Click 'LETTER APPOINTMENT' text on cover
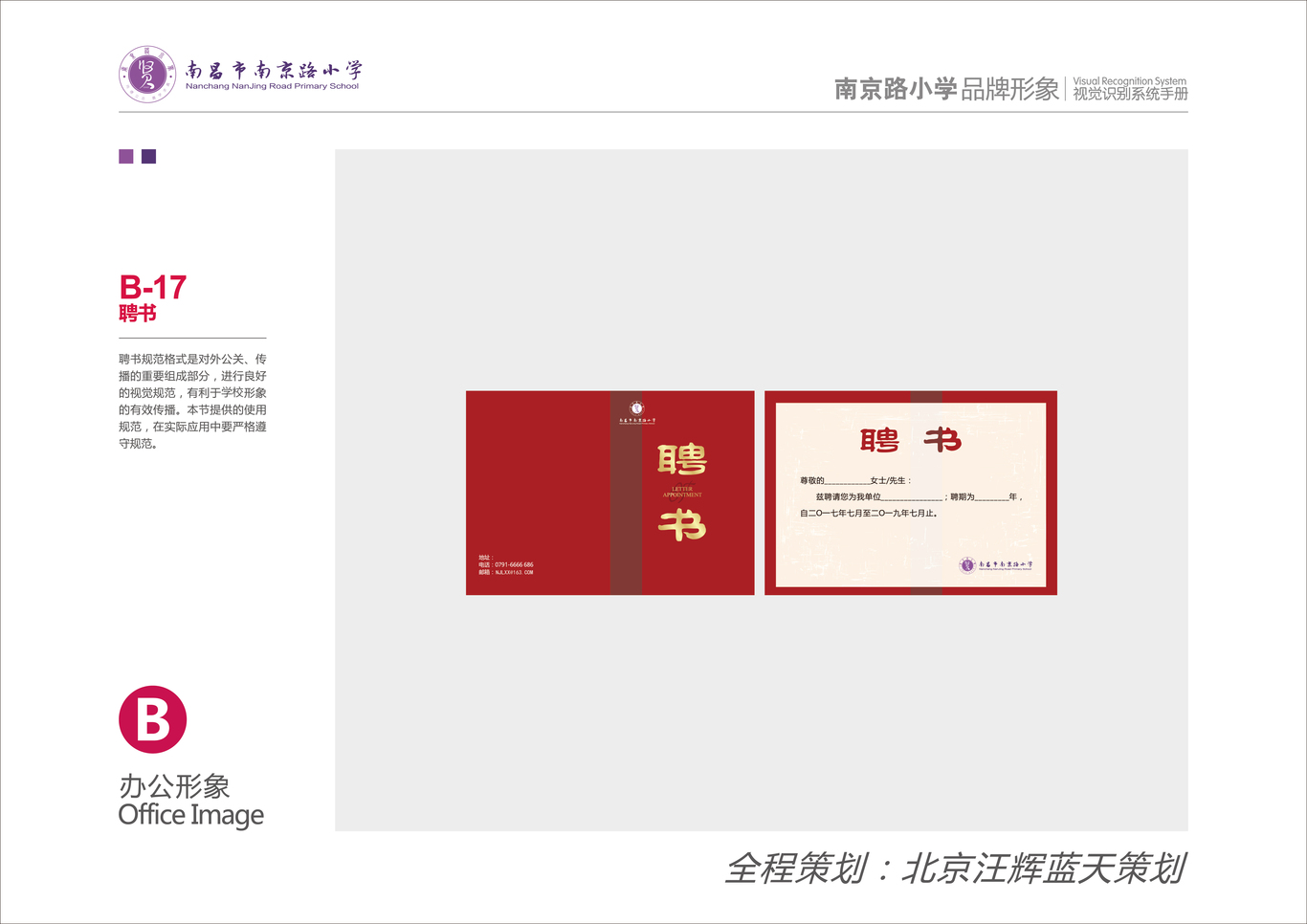1307x924 pixels. point(682,492)
